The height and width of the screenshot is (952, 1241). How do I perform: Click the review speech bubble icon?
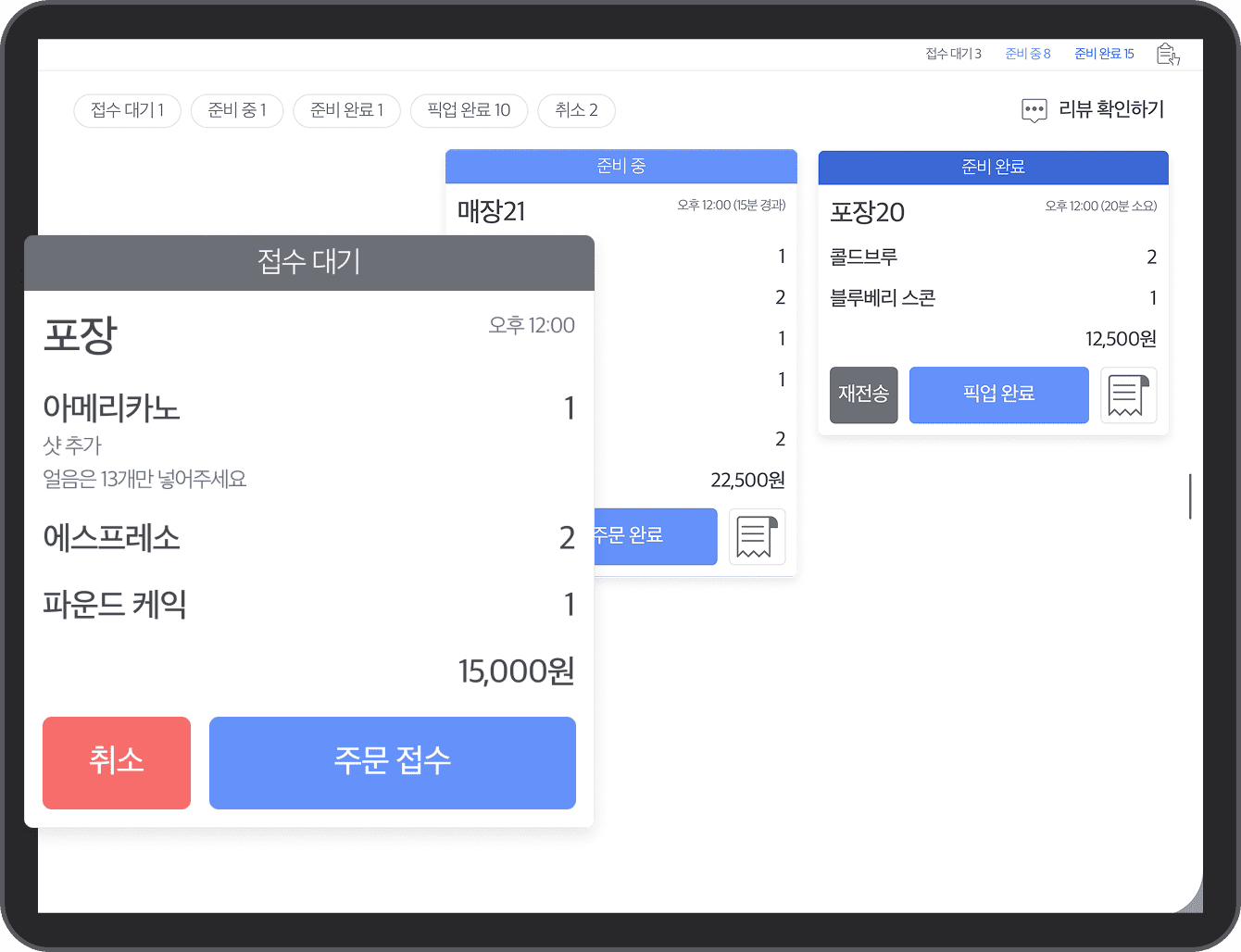click(x=1034, y=110)
